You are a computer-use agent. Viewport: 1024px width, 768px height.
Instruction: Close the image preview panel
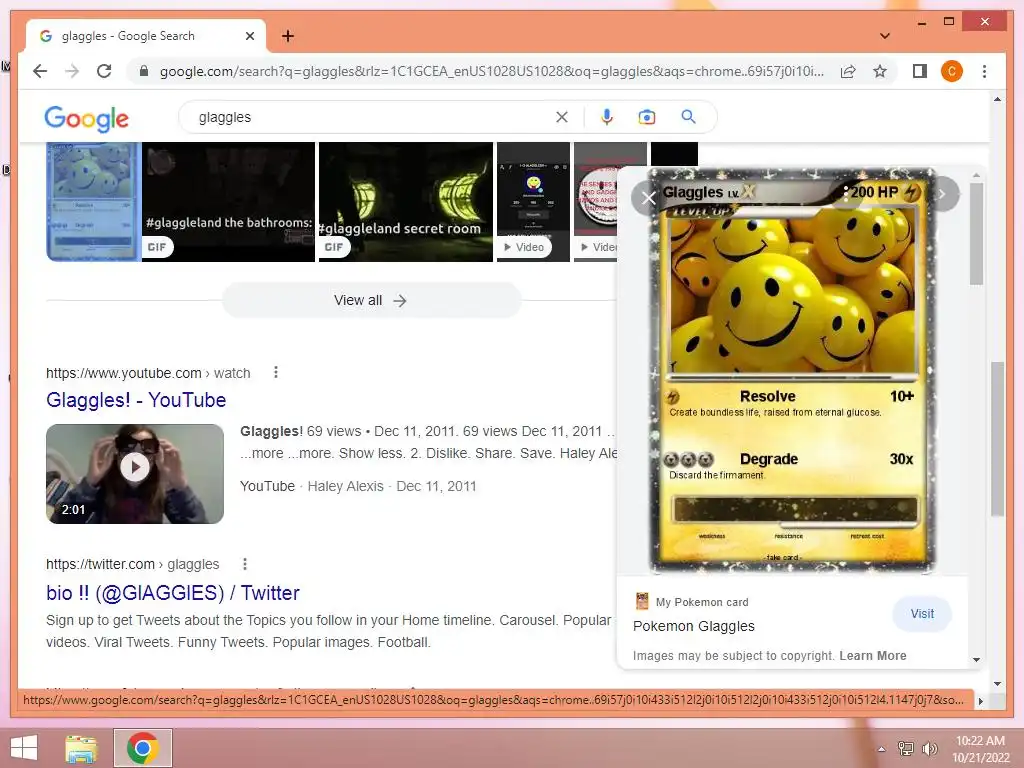(648, 198)
